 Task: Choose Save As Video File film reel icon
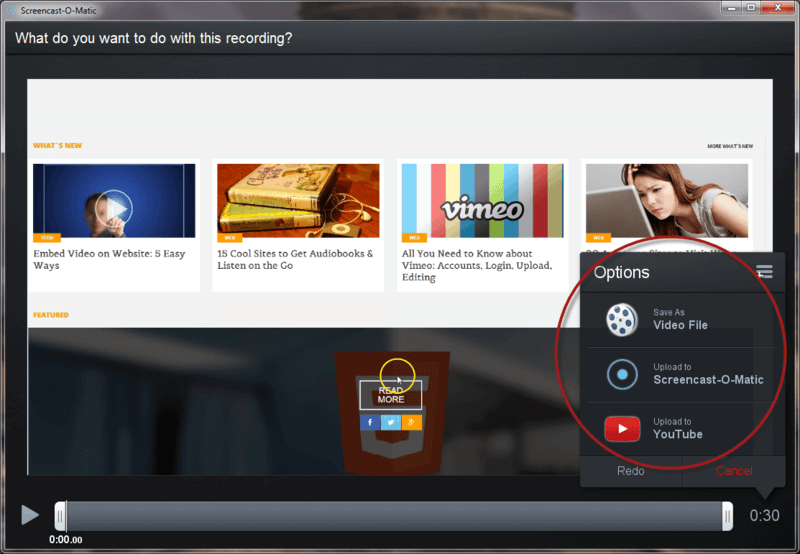[x=622, y=320]
